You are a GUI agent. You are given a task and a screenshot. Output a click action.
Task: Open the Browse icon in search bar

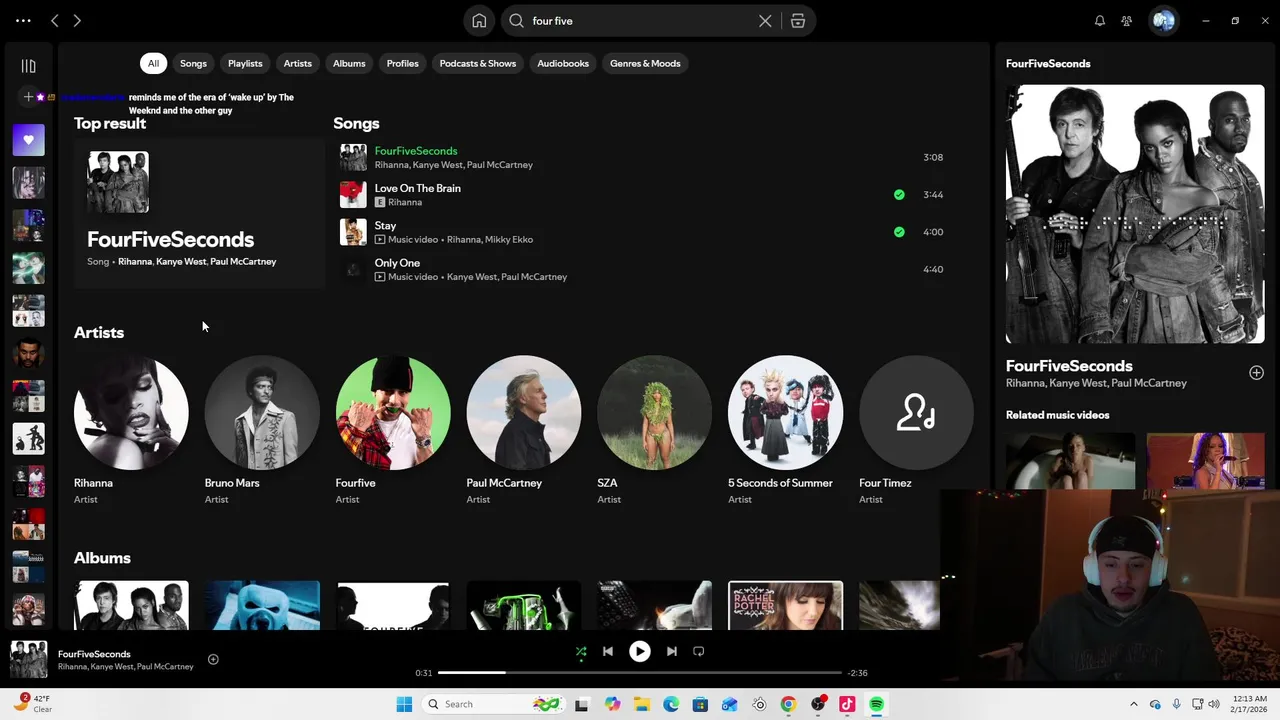(x=798, y=21)
